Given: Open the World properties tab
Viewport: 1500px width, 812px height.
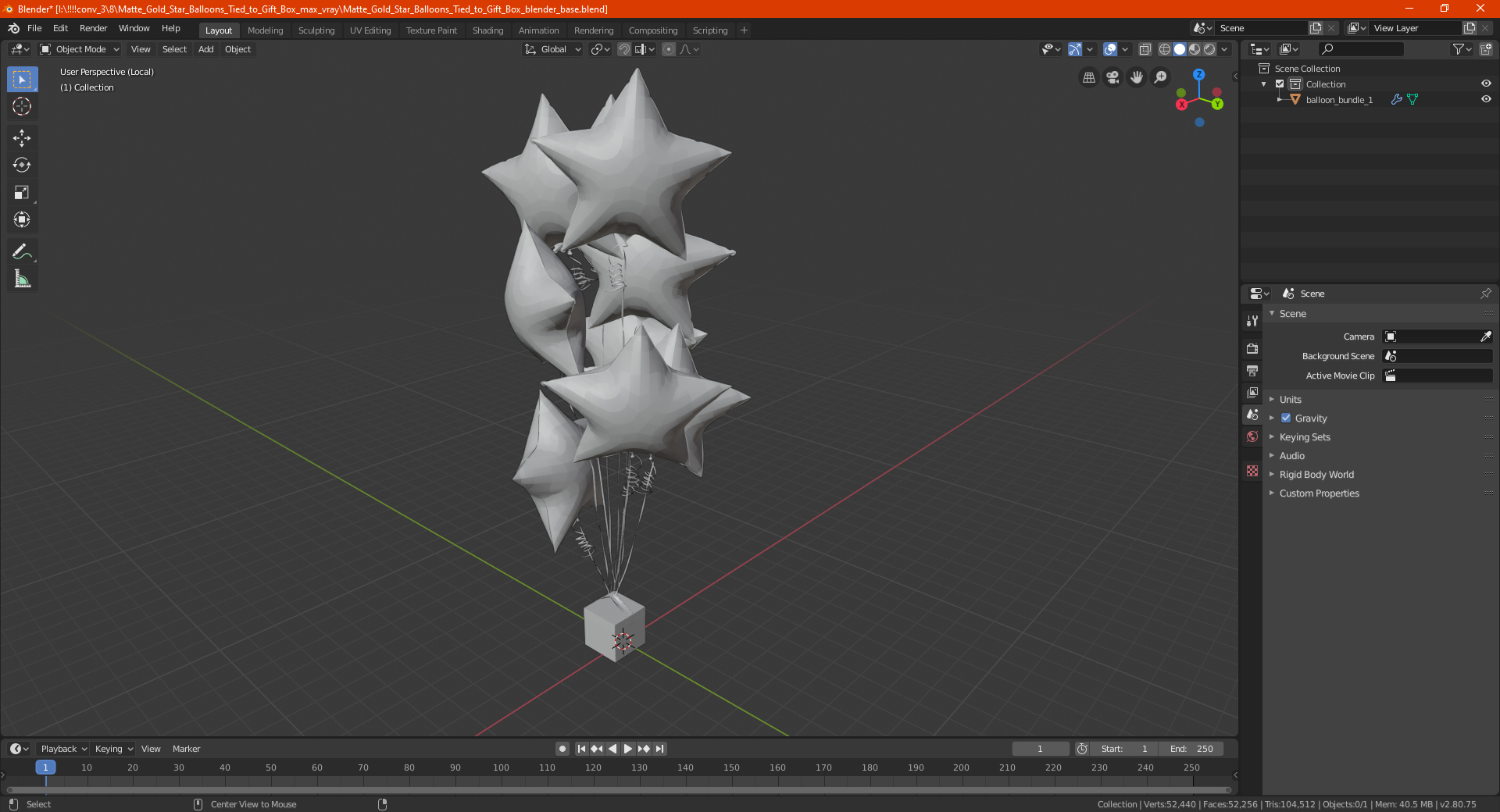Looking at the screenshot, I should coord(1252,436).
